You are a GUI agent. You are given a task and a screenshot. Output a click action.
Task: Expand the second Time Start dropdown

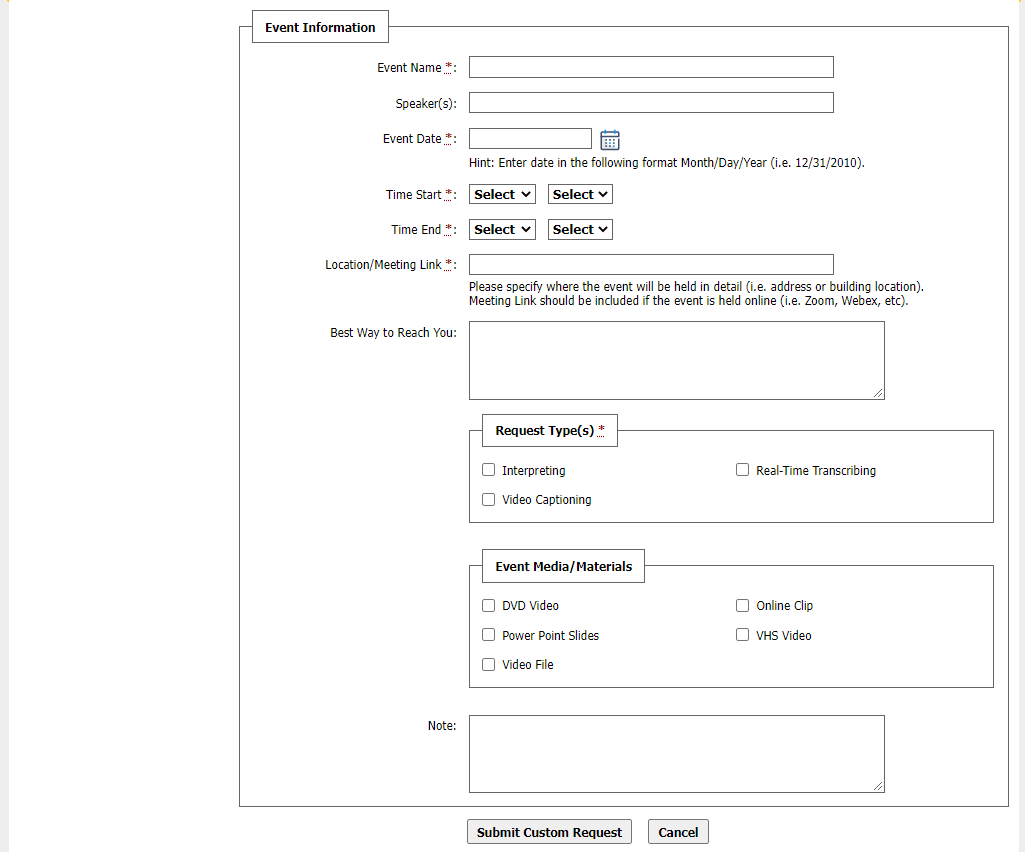coord(580,195)
